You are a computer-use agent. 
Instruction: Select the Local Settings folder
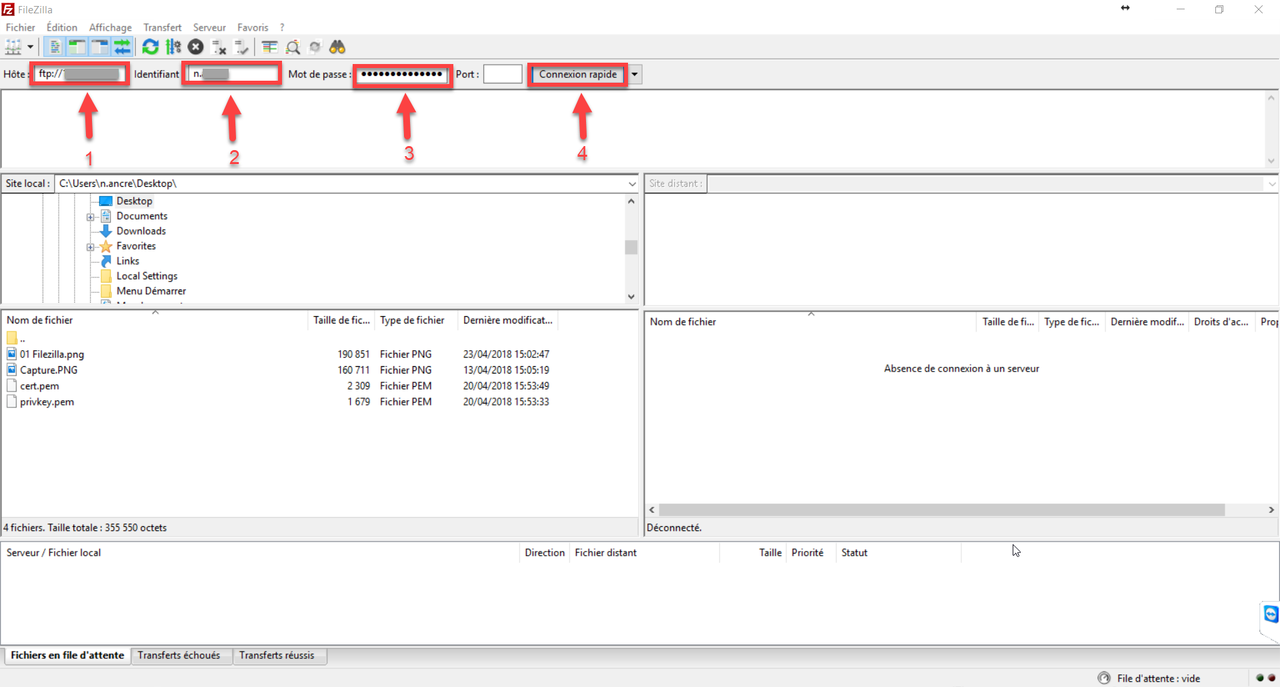147,276
